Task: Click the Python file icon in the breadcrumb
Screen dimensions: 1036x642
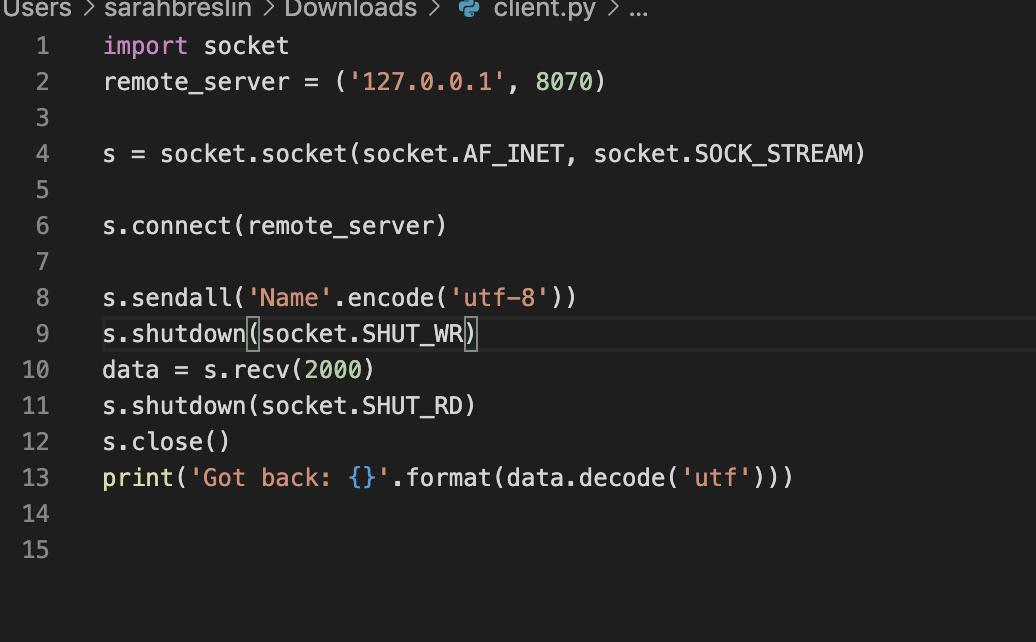Action: (x=468, y=8)
